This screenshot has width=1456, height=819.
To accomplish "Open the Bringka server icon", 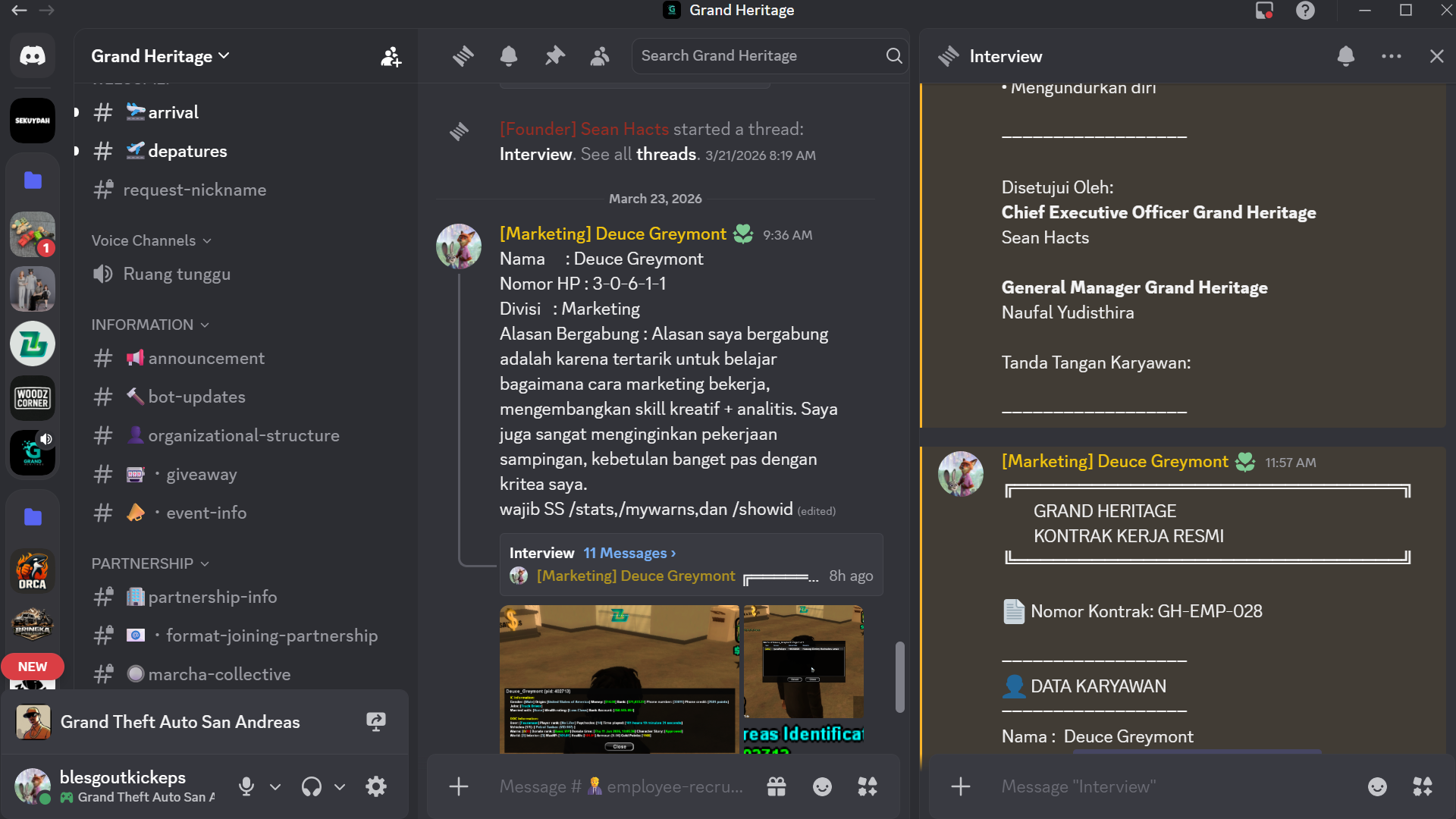I will pos(33,624).
